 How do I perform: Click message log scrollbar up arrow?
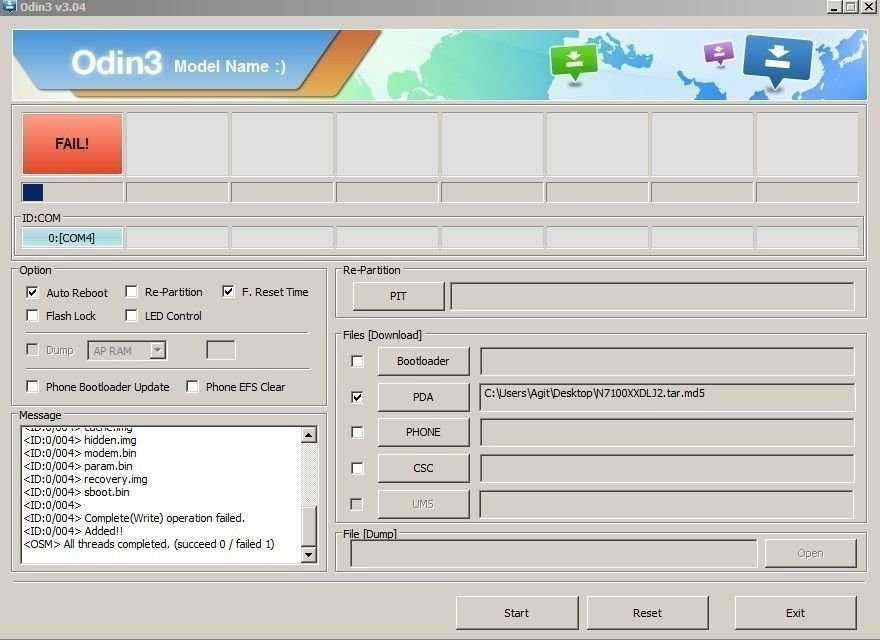pyautogui.click(x=309, y=435)
